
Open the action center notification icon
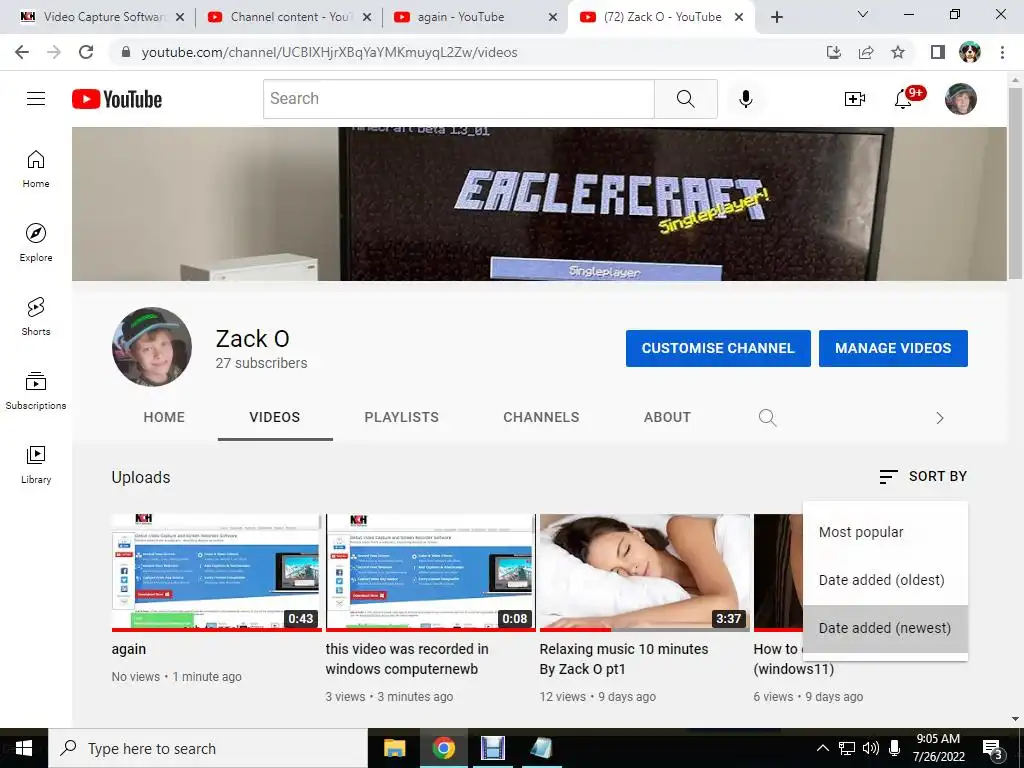tap(993, 749)
